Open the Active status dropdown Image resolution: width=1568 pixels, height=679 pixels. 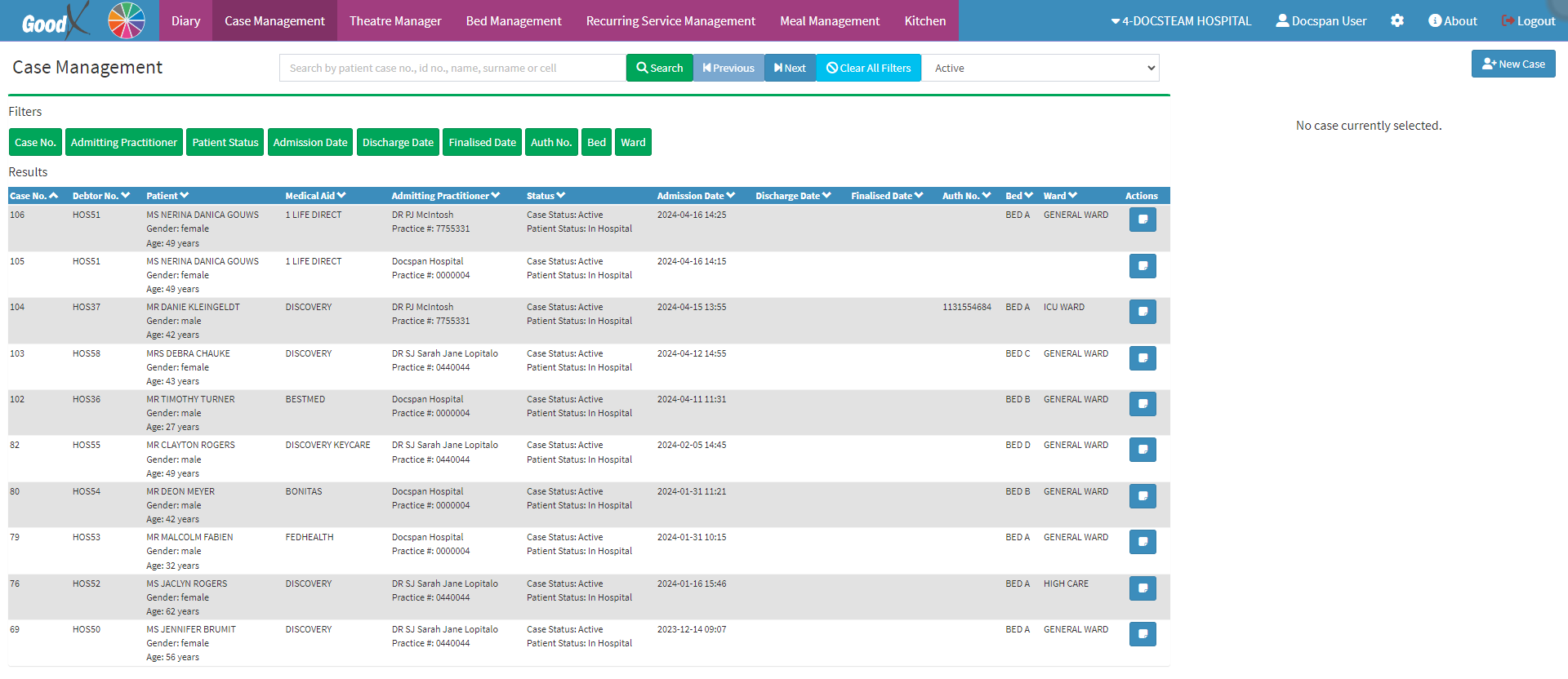tap(1040, 69)
